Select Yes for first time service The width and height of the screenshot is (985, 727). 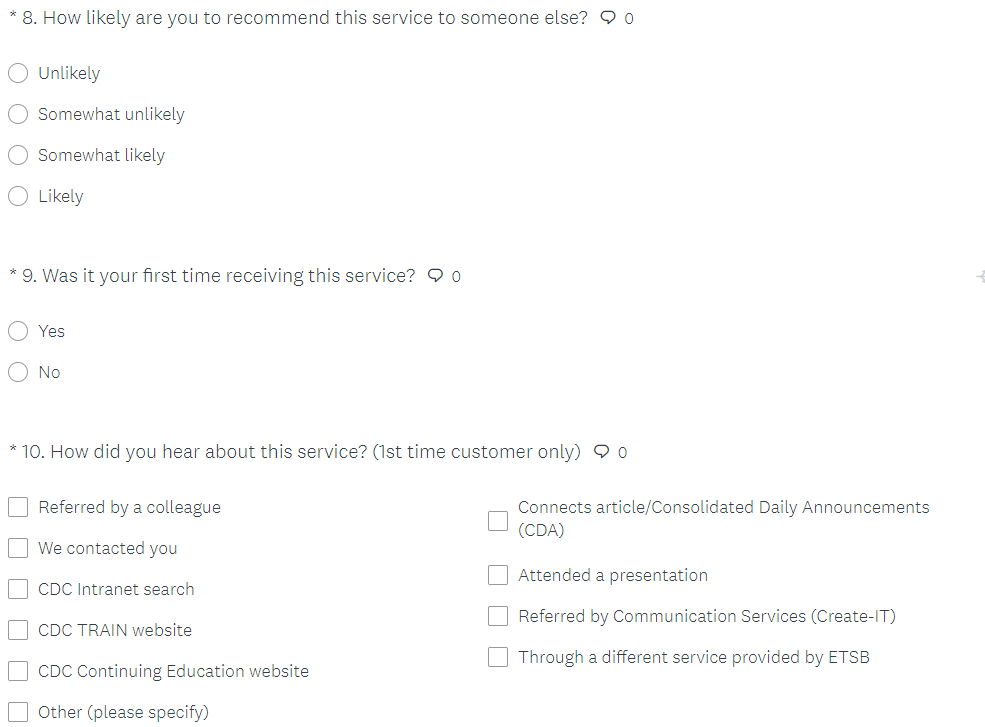click(18, 331)
